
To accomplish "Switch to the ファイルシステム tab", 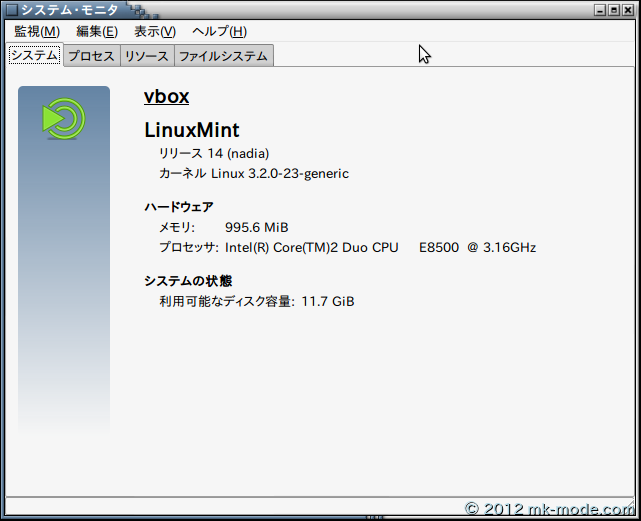I will click(223, 56).
